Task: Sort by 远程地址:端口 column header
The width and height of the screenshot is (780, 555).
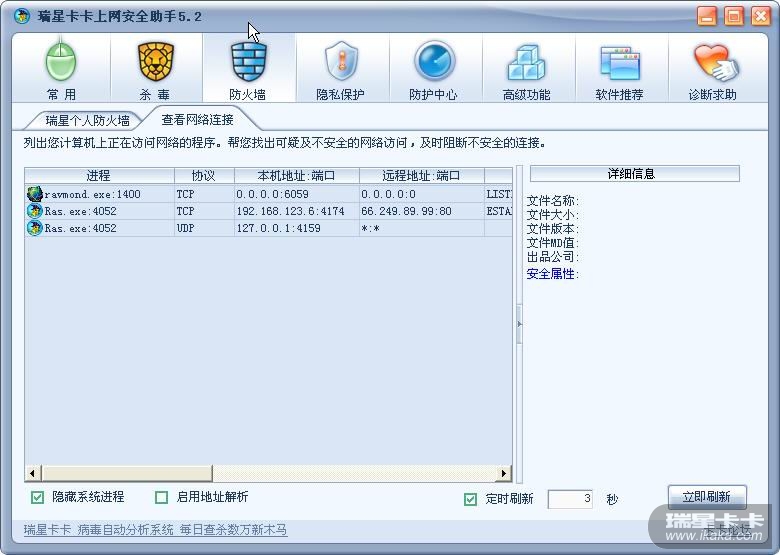Action: pos(421,175)
